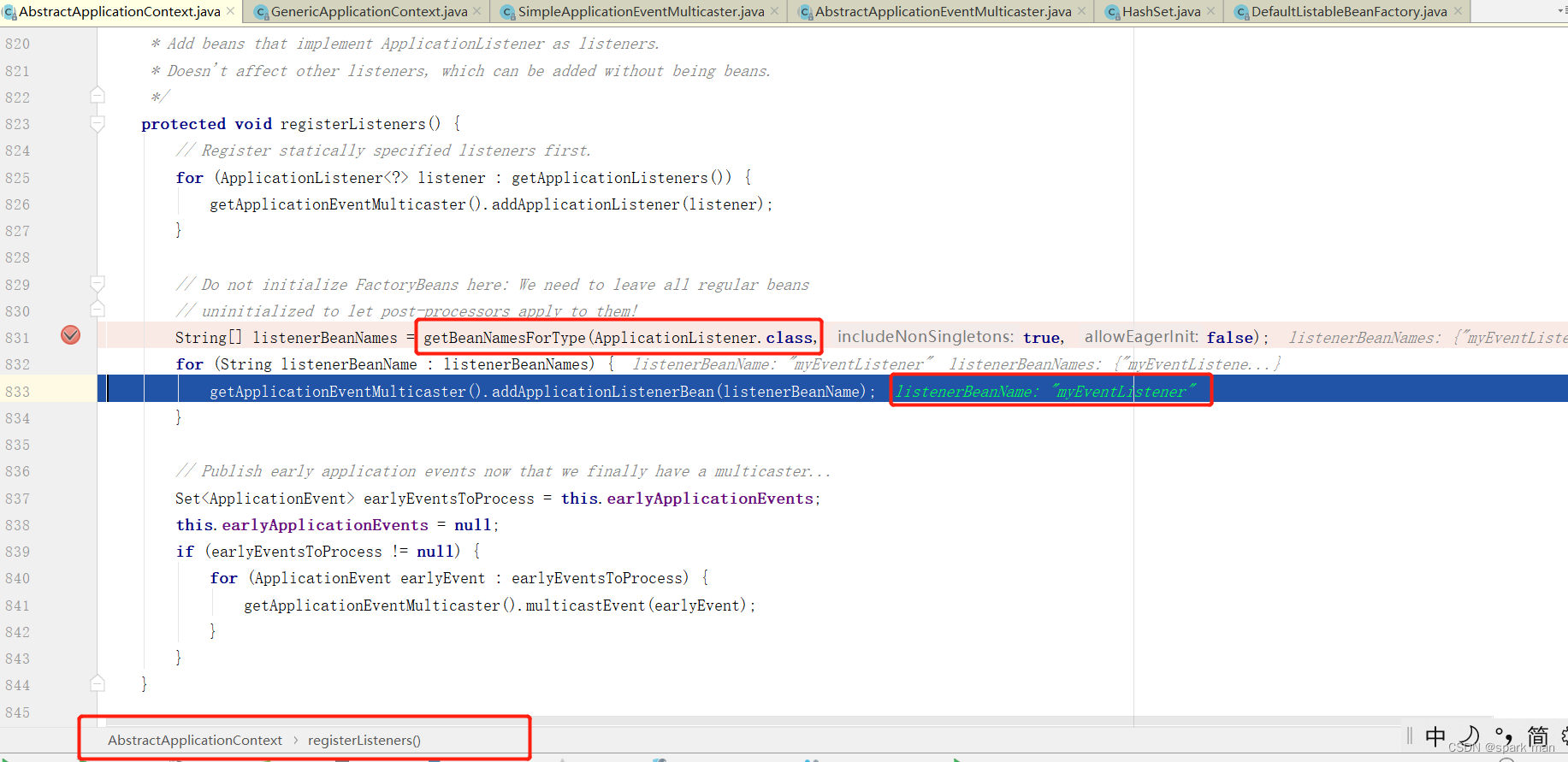
Task: Close the DefaultListableBeanFactory.java tab
Action: coord(1458,11)
